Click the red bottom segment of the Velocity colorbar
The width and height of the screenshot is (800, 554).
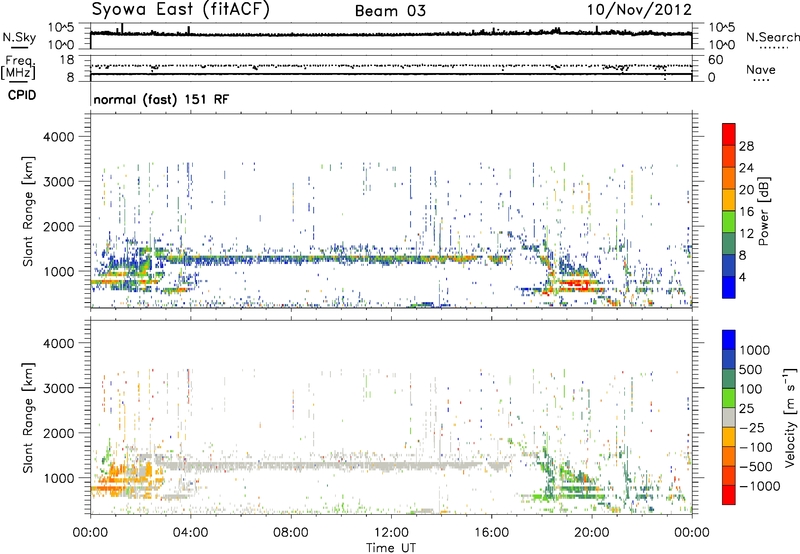tap(729, 495)
